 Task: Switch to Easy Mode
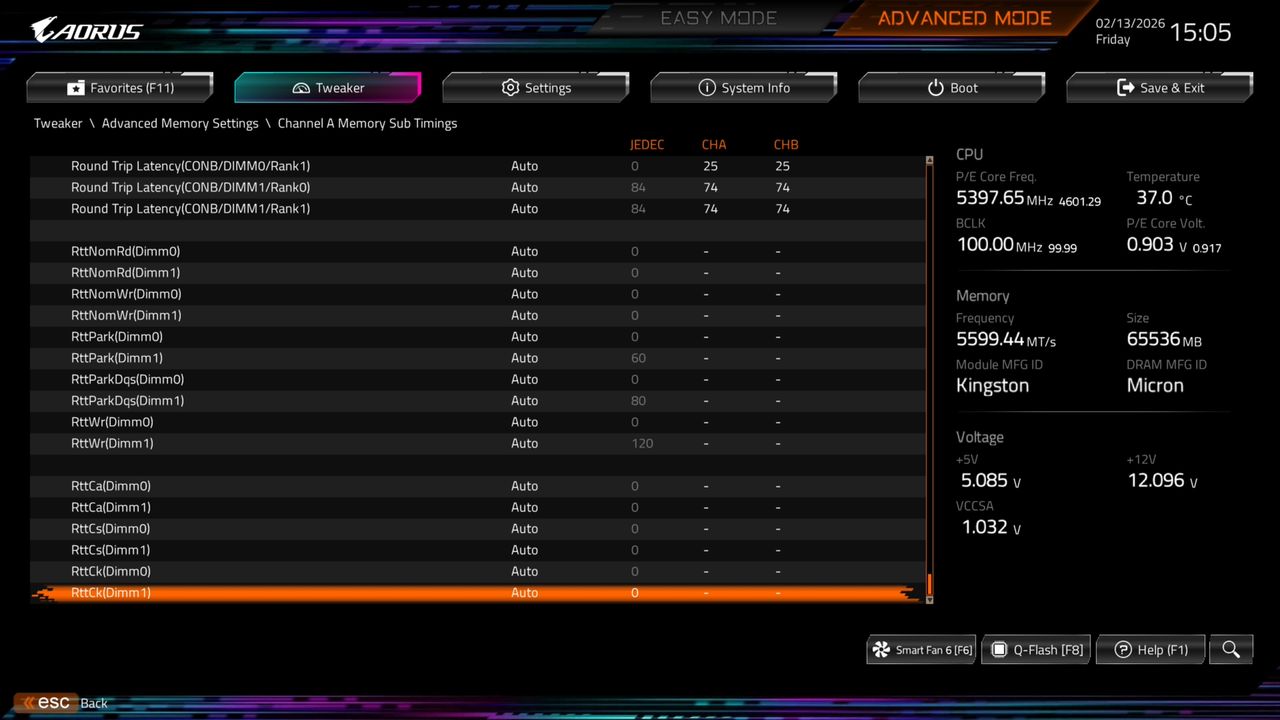coord(718,17)
